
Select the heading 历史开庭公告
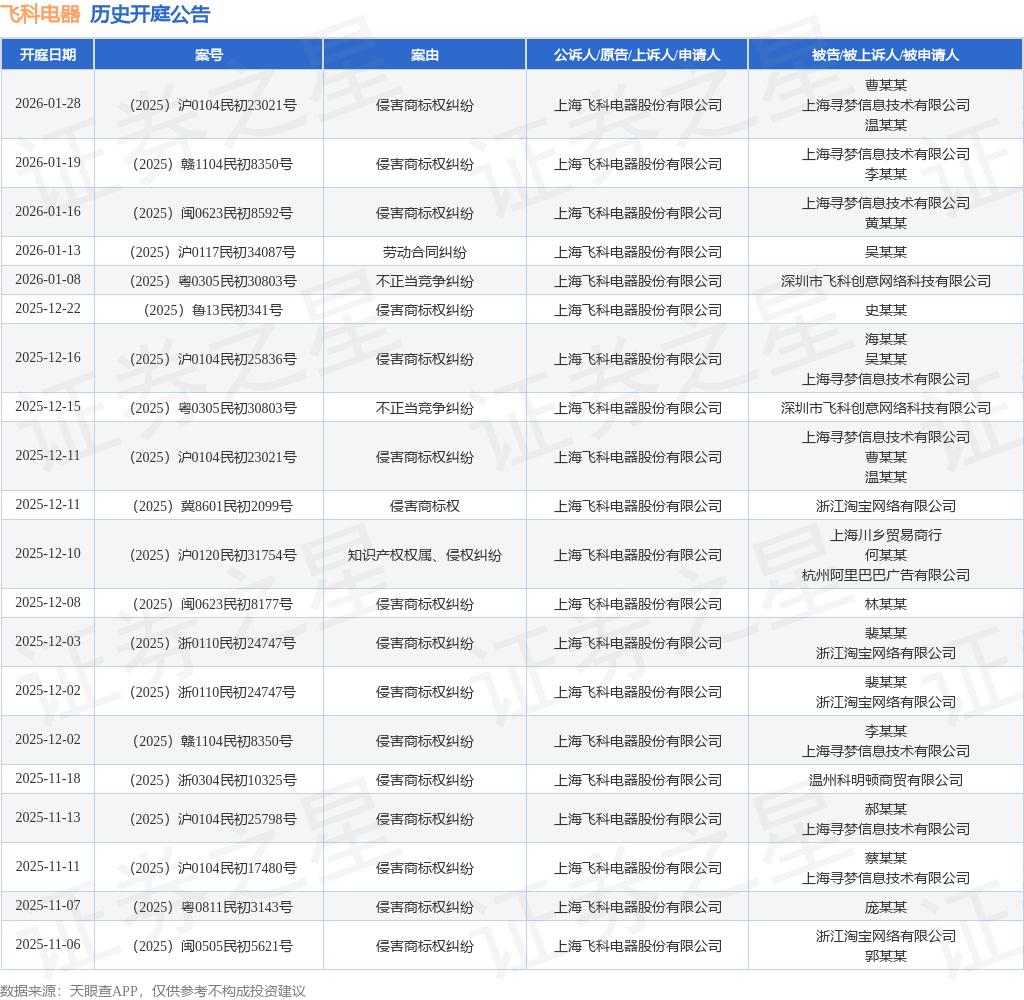coord(150,14)
